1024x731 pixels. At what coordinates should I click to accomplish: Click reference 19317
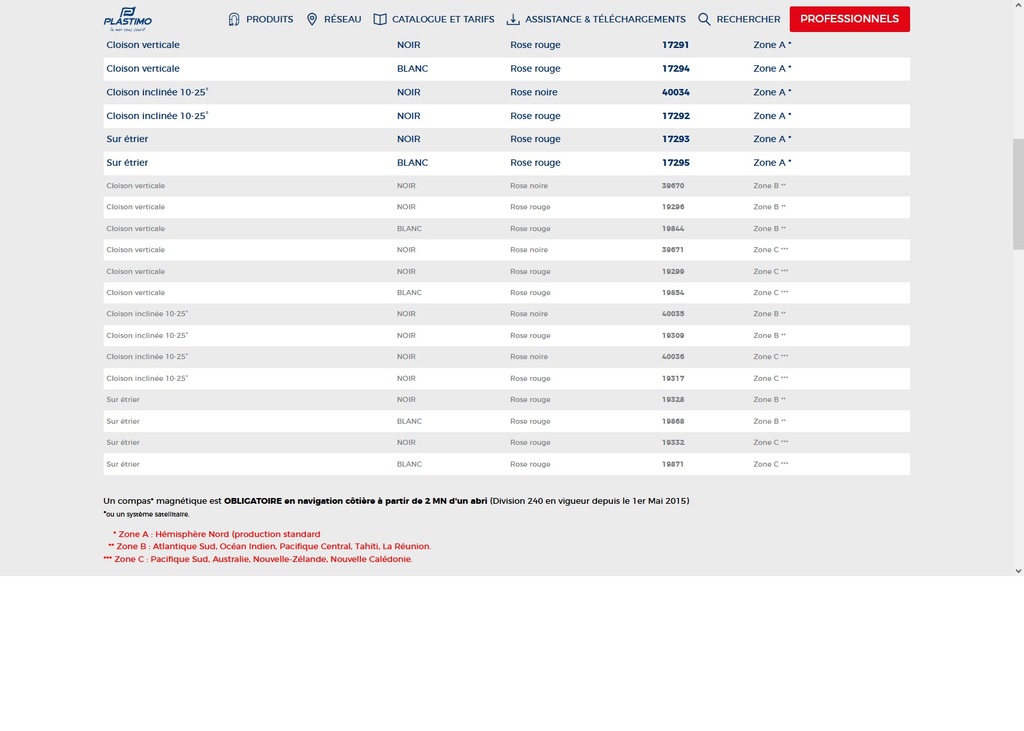coord(673,378)
